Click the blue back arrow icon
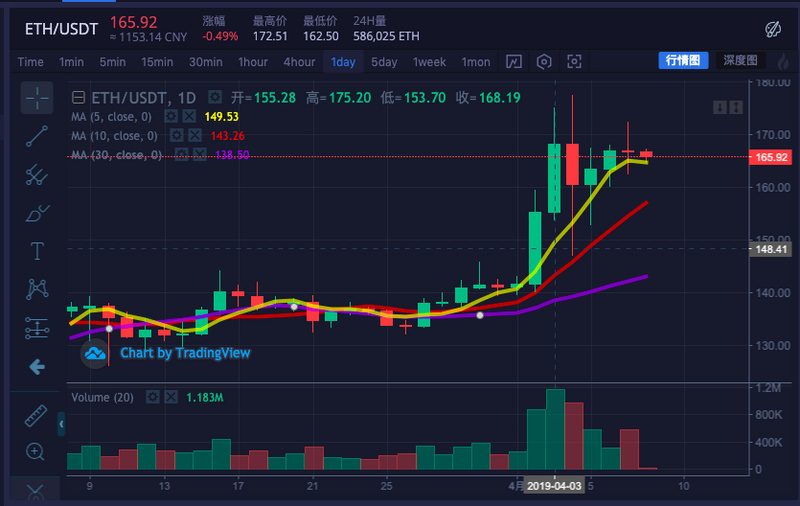The image size is (800, 506). click(37, 366)
